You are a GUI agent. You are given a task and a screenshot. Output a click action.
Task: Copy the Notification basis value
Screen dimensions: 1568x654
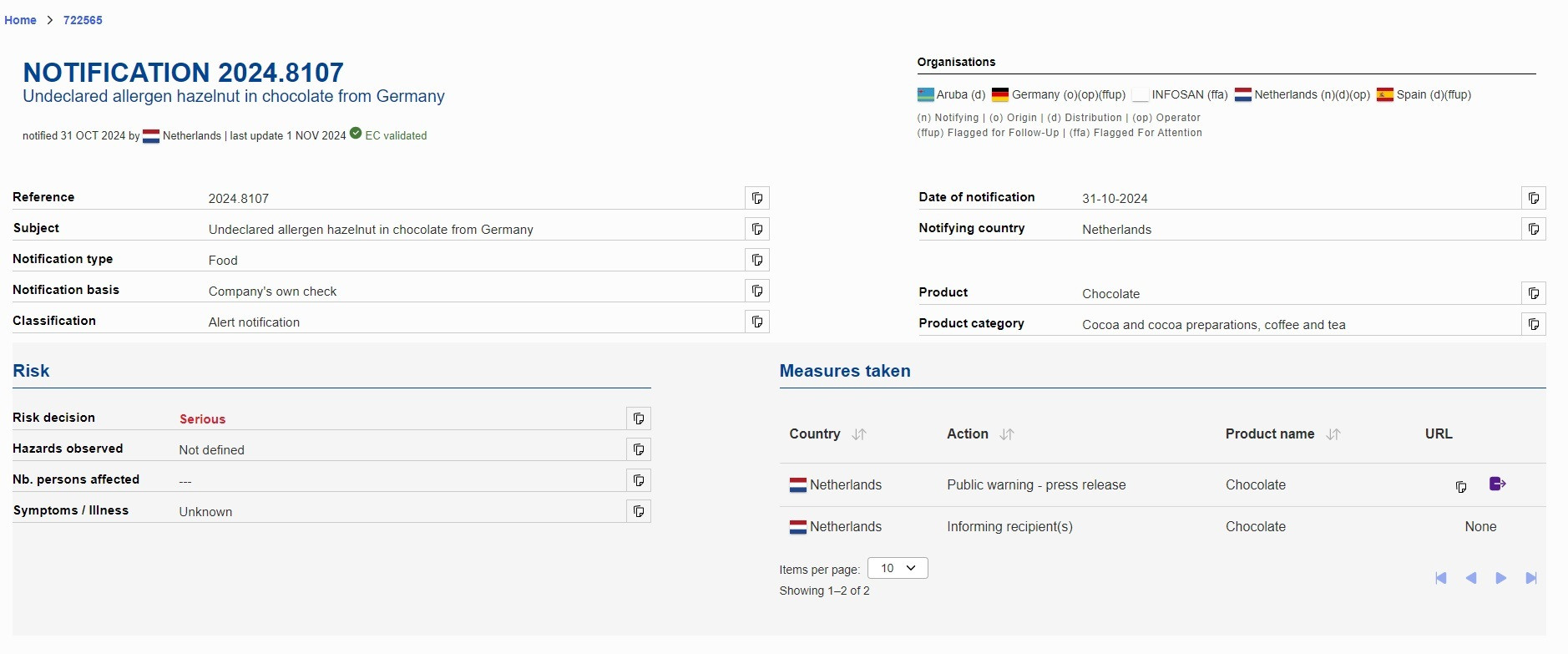click(756, 291)
